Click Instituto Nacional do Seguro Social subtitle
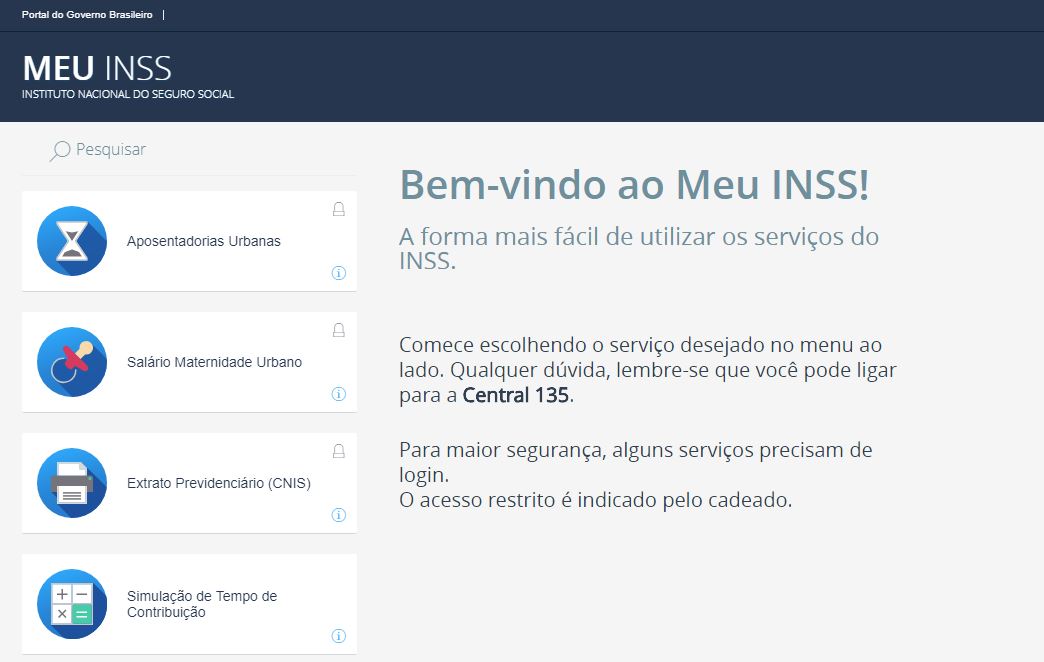1044x662 pixels. [128, 95]
